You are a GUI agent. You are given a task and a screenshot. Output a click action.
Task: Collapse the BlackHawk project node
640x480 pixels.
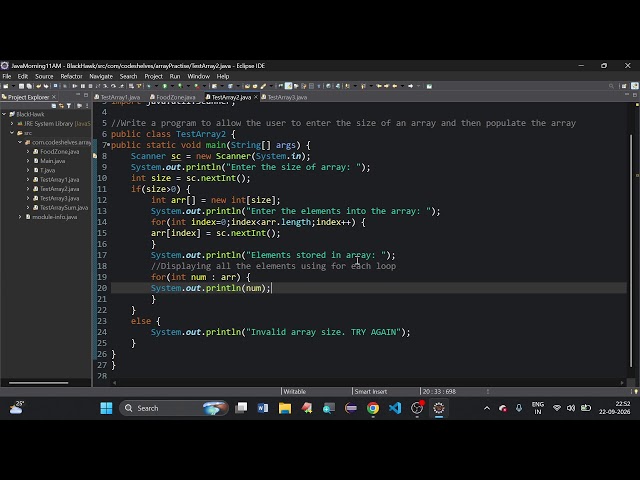pyautogui.click(x=4, y=114)
